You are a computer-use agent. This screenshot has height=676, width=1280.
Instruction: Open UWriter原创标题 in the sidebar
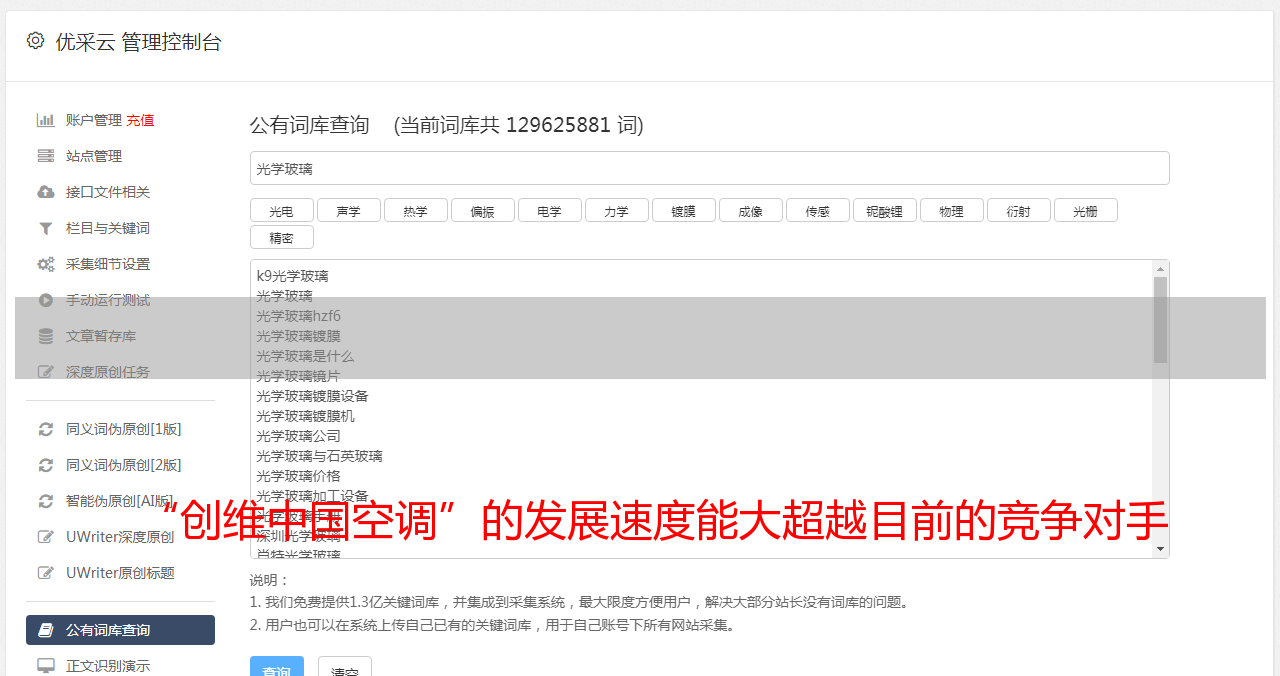pos(120,573)
